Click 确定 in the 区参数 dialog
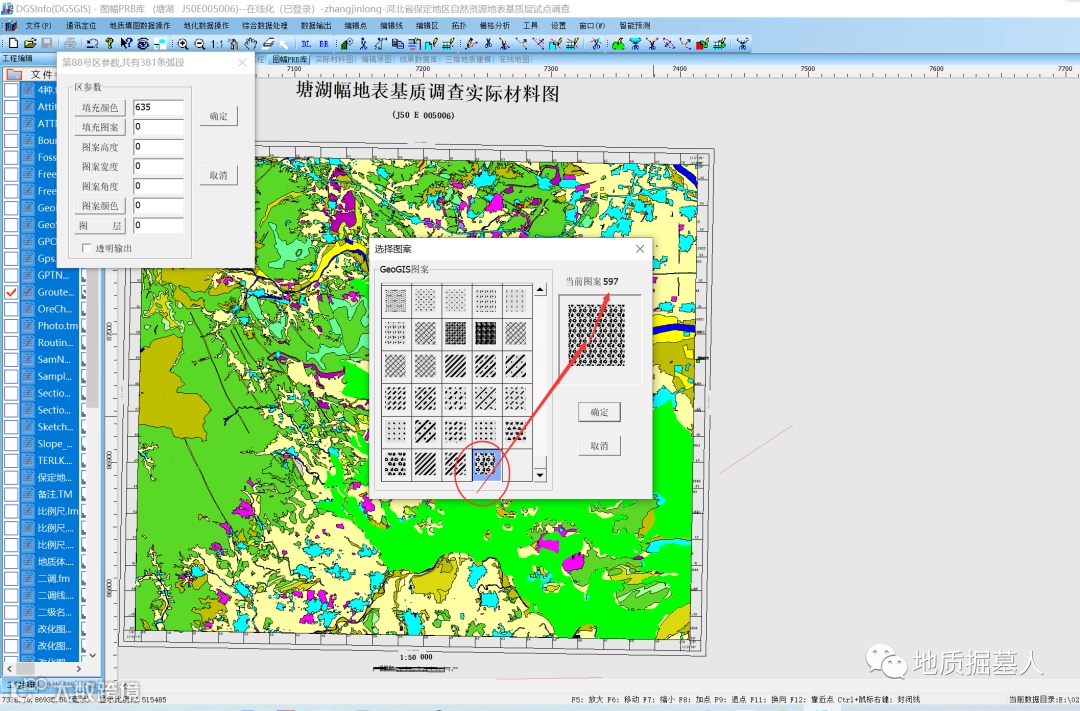This screenshot has height=711, width=1080. pyautogui.click(x=218, y=116)
